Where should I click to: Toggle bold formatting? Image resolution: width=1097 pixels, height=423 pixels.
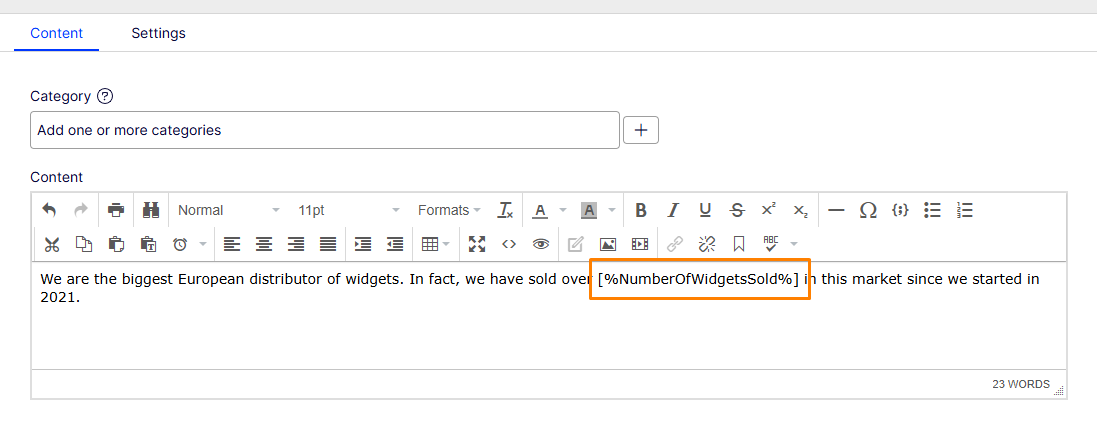pyautogui.click(x=641, y=210)
